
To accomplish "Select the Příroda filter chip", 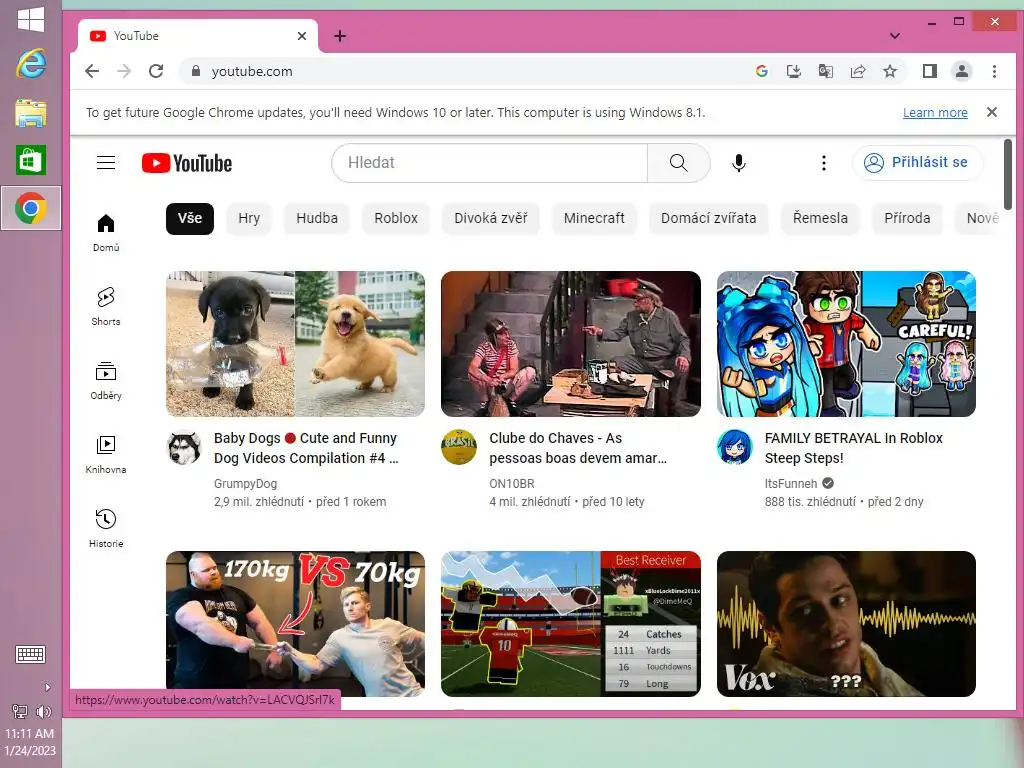I will [x=907, y=218].
